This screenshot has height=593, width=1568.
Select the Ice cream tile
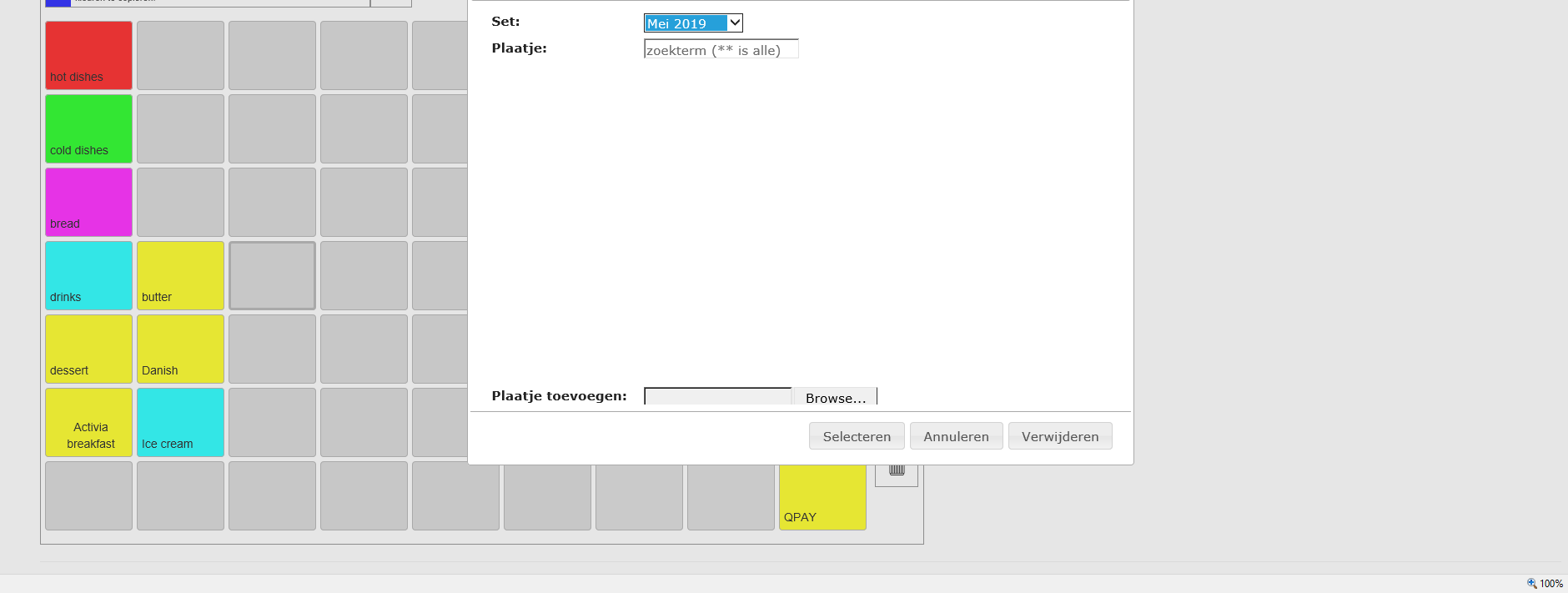tap(180, 422)
